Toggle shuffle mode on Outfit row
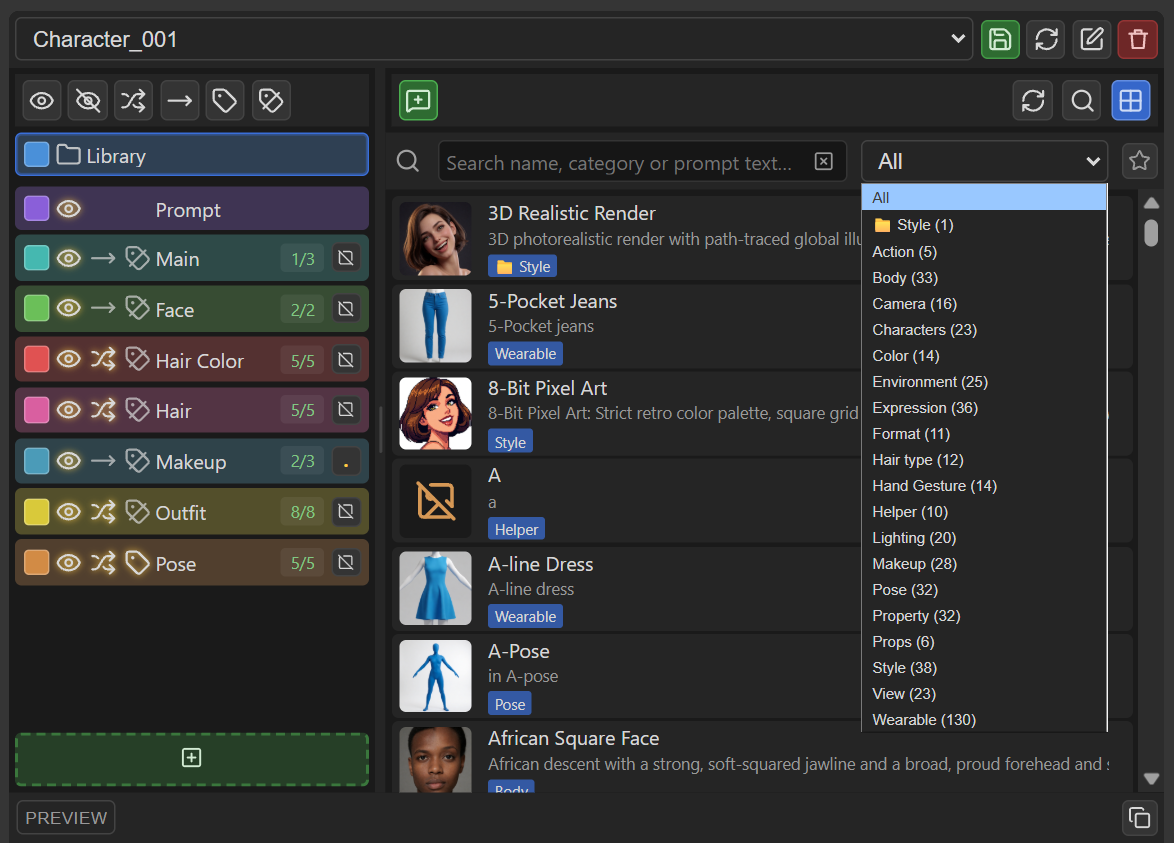 click(103, 512)
